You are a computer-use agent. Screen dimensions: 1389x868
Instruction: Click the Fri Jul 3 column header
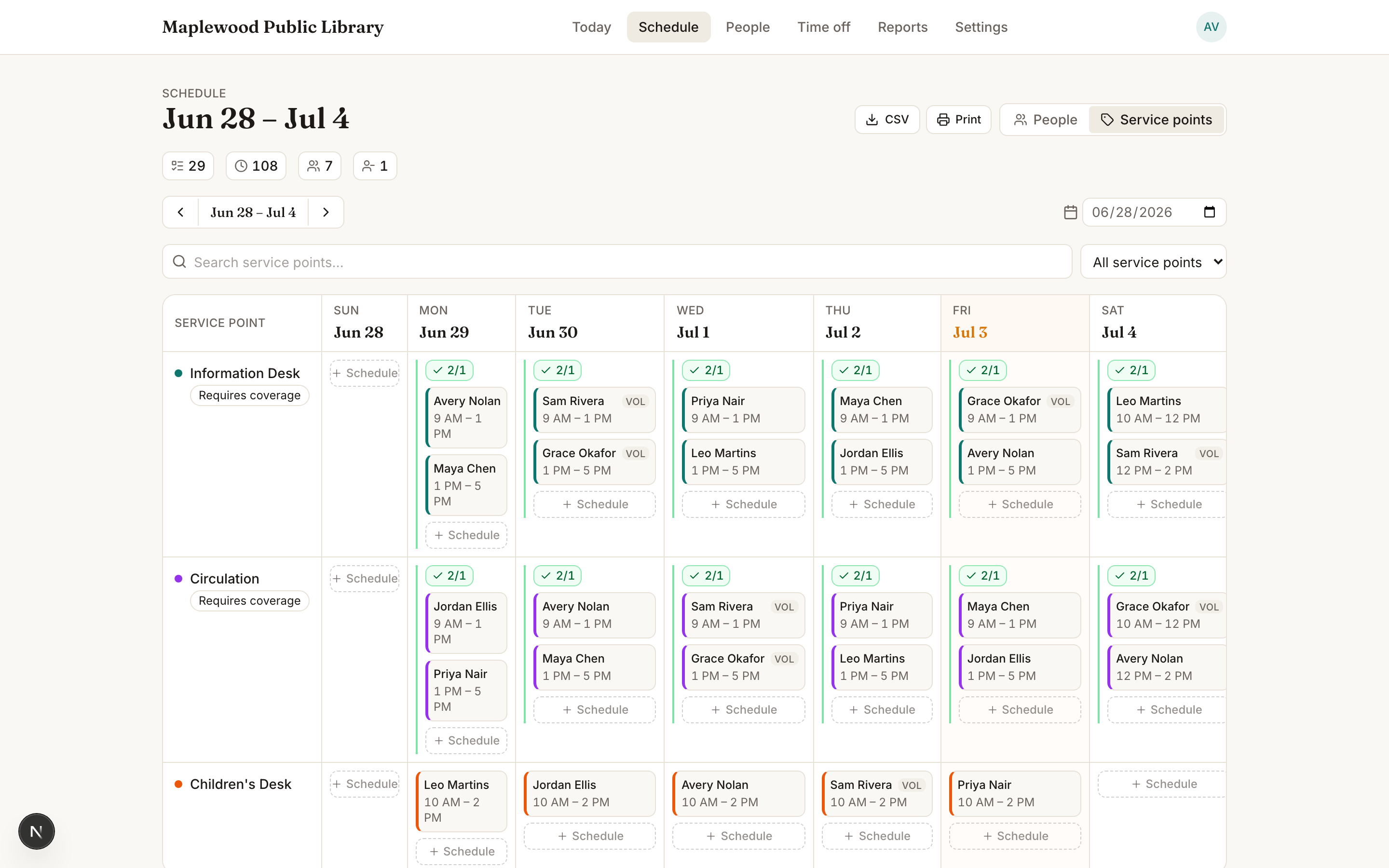pos(1015,323)
